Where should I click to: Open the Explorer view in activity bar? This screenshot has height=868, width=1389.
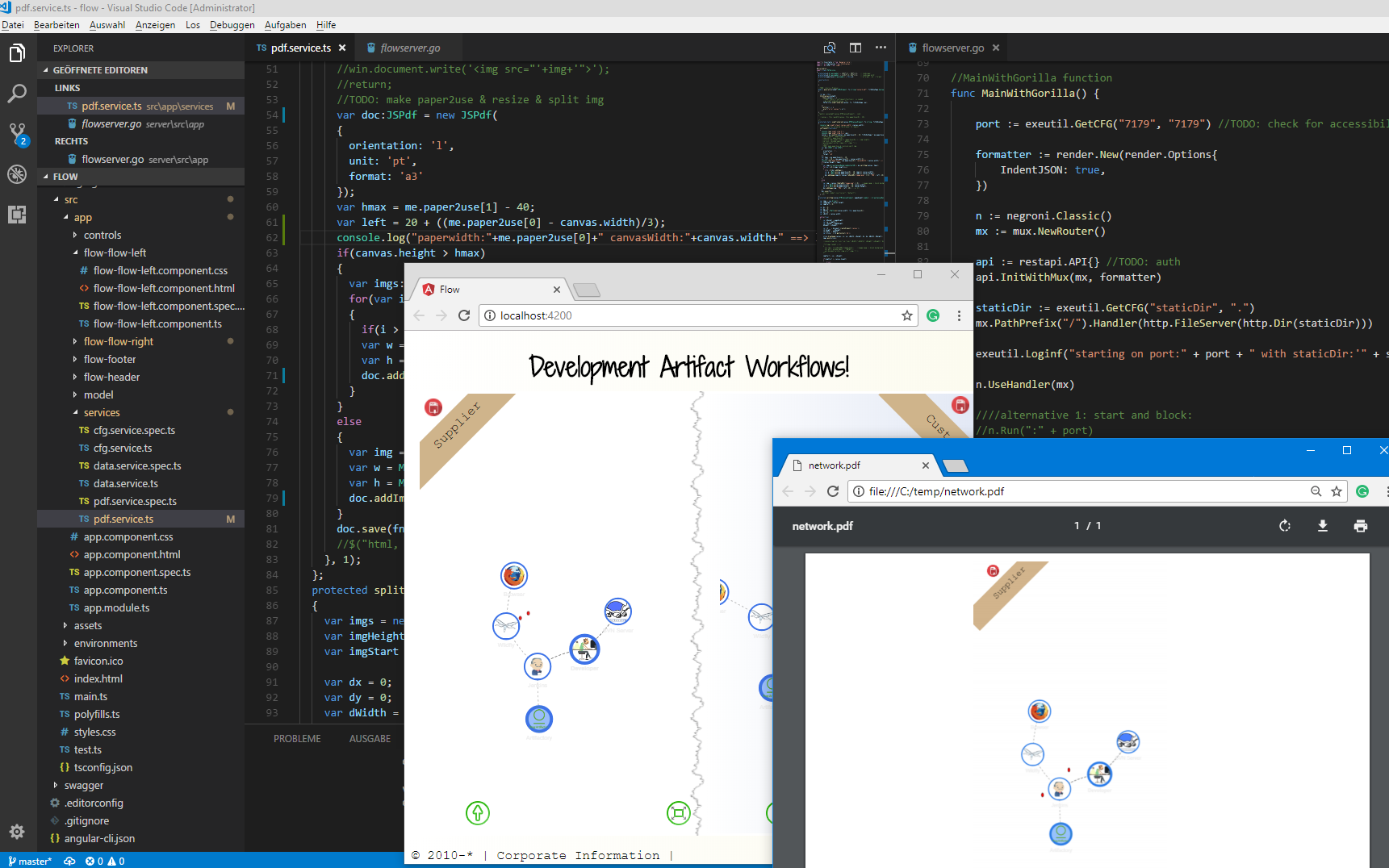[17, 54]
